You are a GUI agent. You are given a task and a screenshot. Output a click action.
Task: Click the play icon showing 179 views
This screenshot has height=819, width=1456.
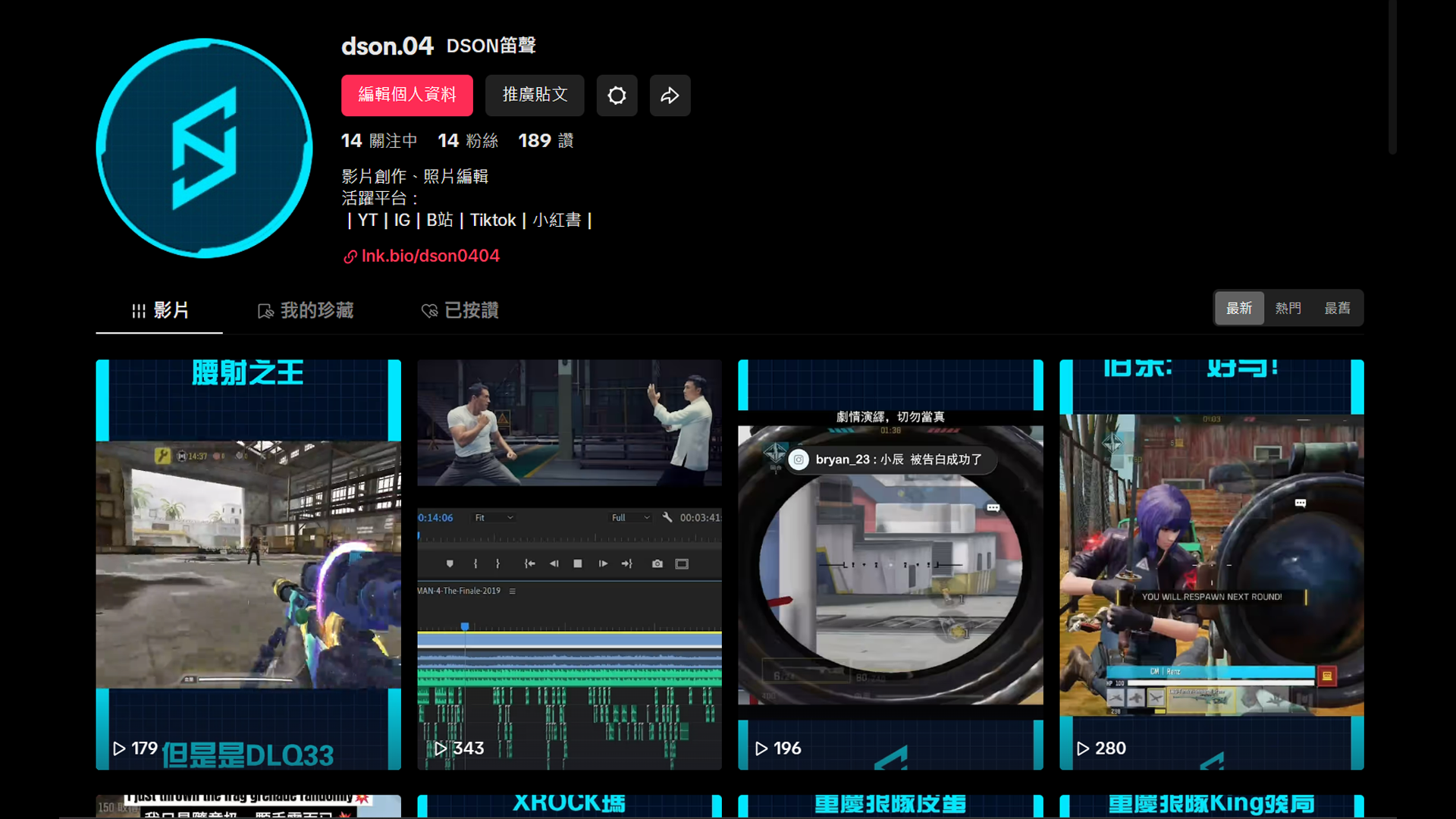click(x=118, y=748)
